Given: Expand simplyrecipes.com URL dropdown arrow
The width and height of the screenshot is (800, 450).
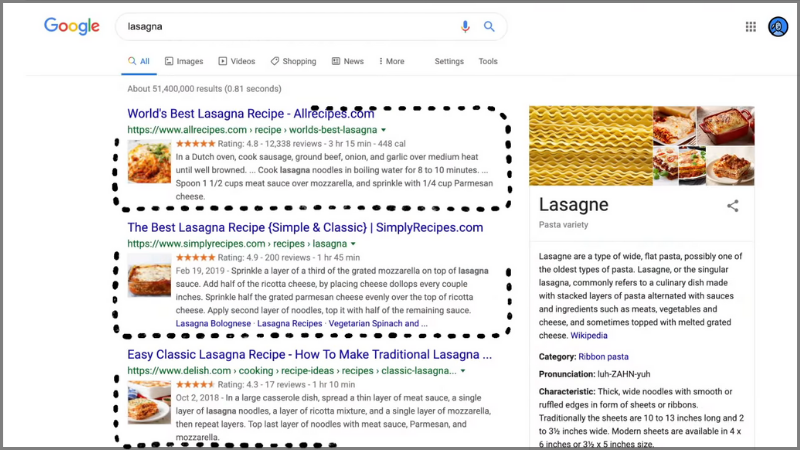Looking at the screenshot, I should tap(353, 244).
